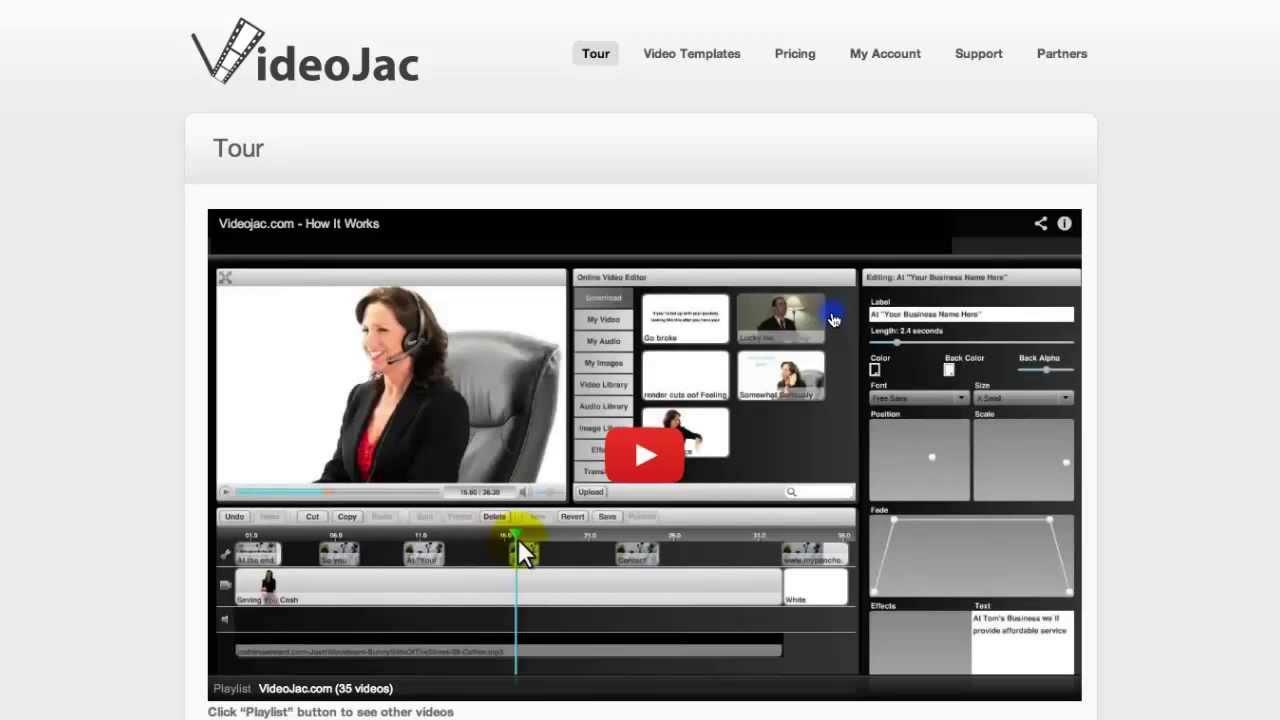Open the Font dropdown
The width and height of the screenshot is (1280, 720).
click(x=919, y=398)
